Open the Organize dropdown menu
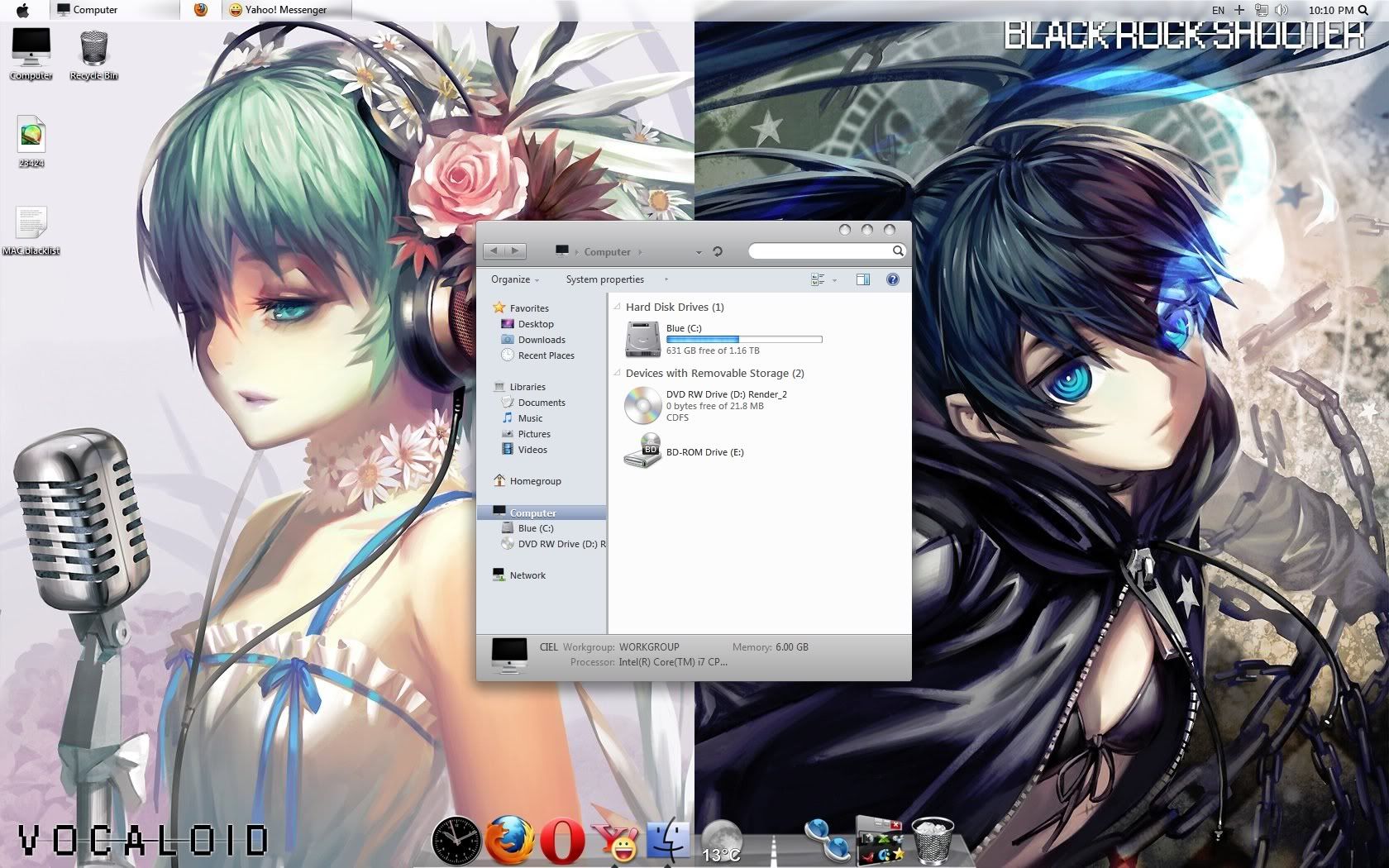This screenshot has height=868, width=1389. 515,279
